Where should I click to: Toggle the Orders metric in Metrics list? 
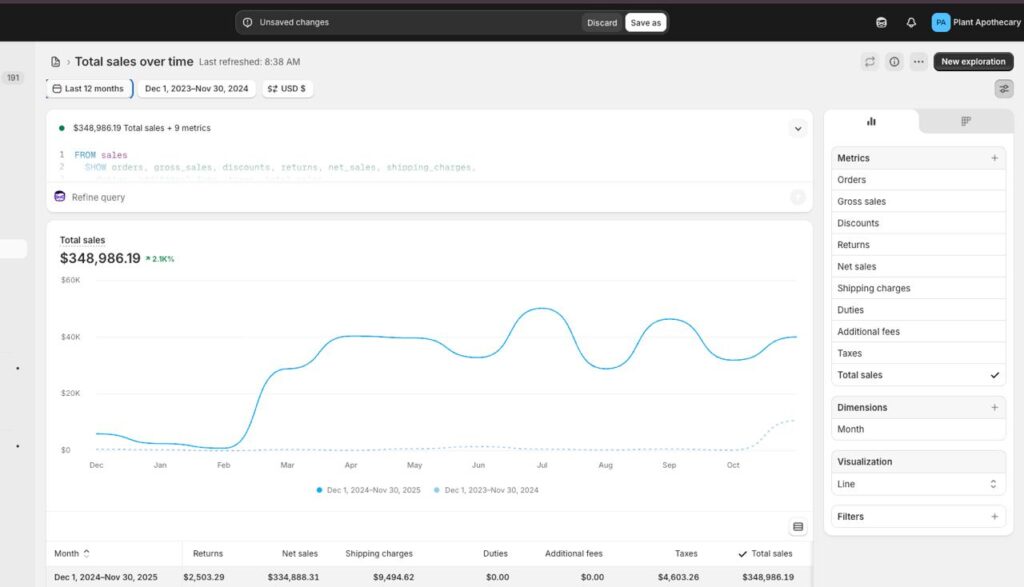918,180
